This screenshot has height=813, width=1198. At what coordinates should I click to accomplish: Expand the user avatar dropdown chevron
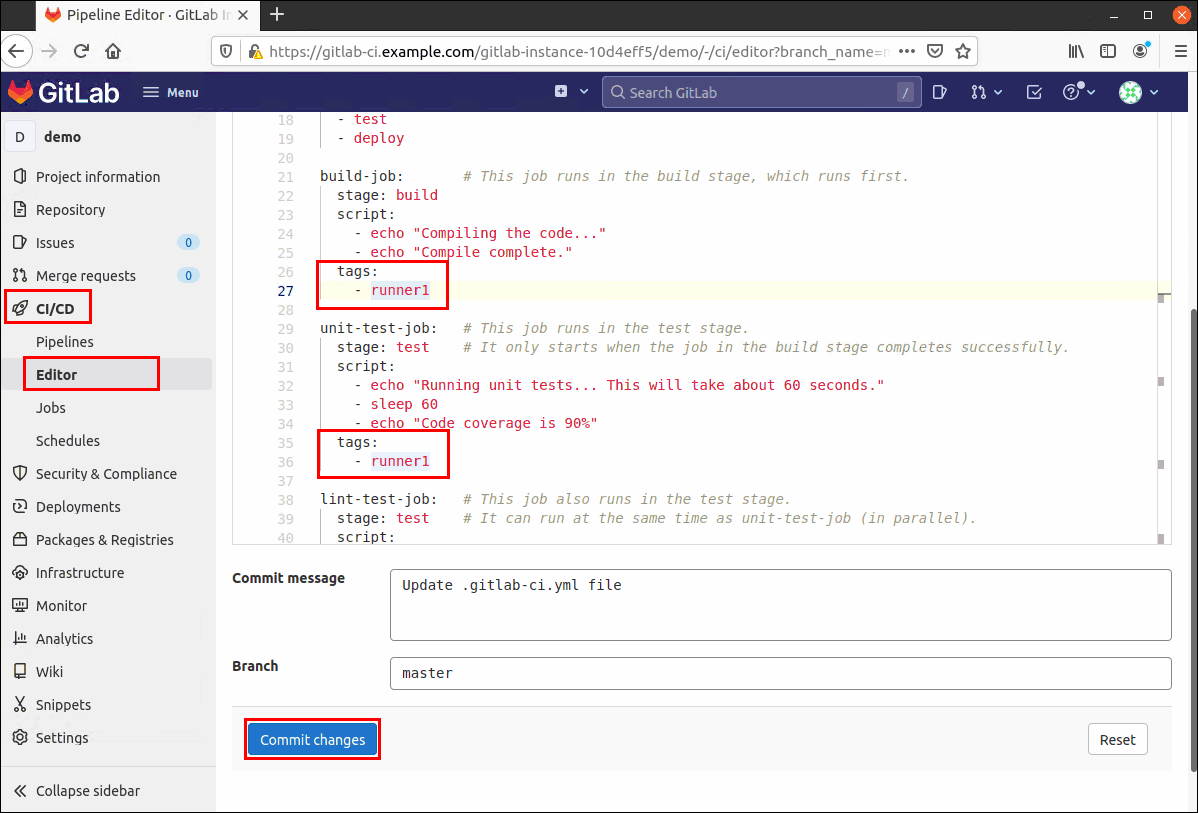tap(1154, 92)
